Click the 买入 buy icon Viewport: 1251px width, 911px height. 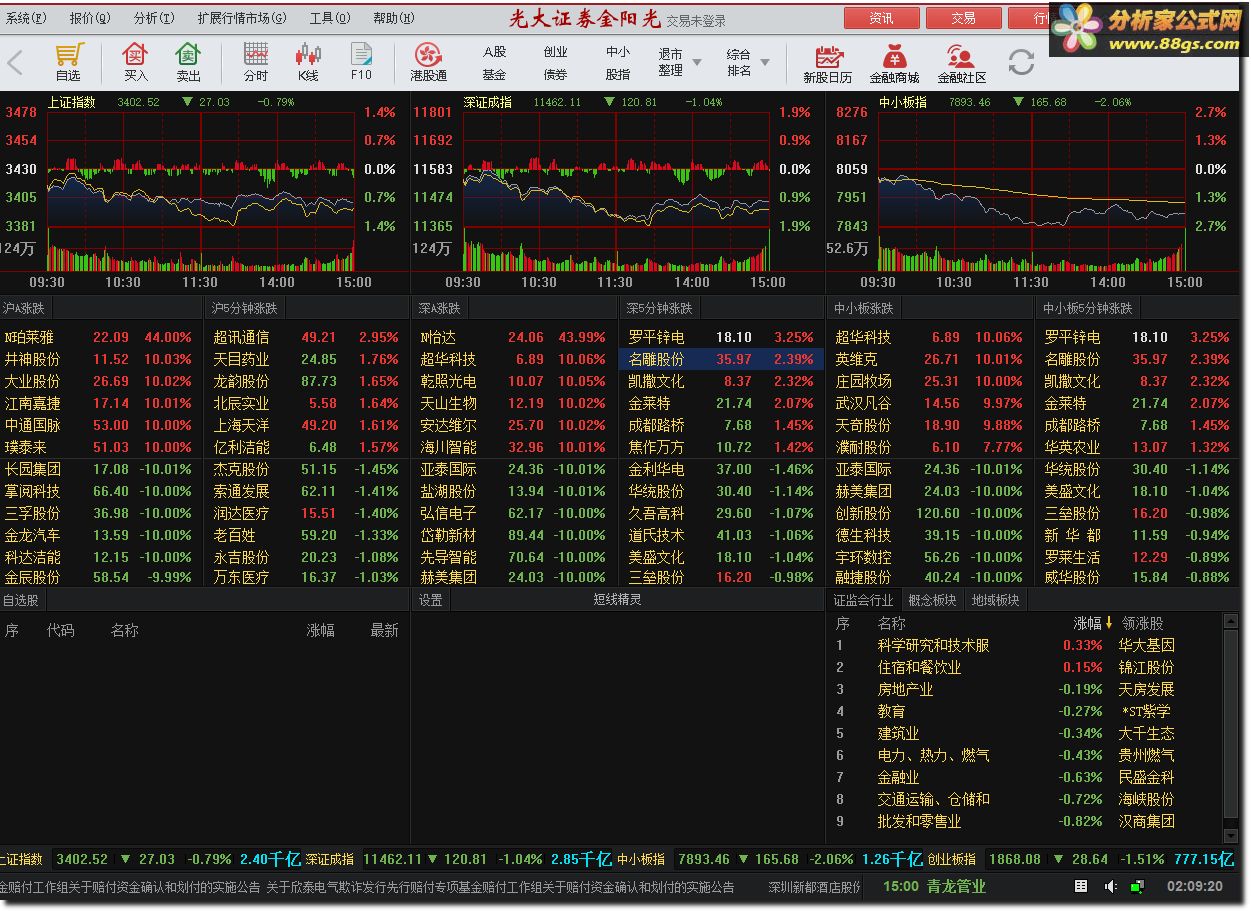pyautogui.click(x=135, y=62)
